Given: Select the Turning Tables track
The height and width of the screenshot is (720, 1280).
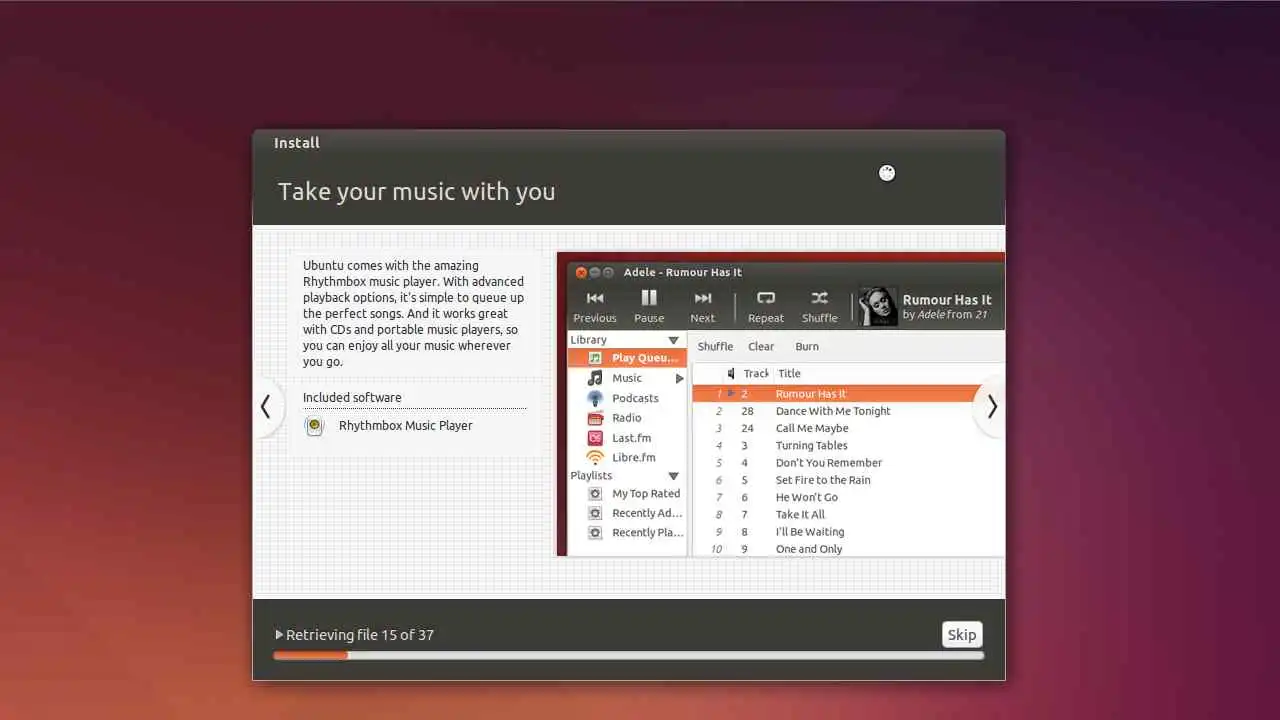Looking at the screenshot, I should point(811,446).
